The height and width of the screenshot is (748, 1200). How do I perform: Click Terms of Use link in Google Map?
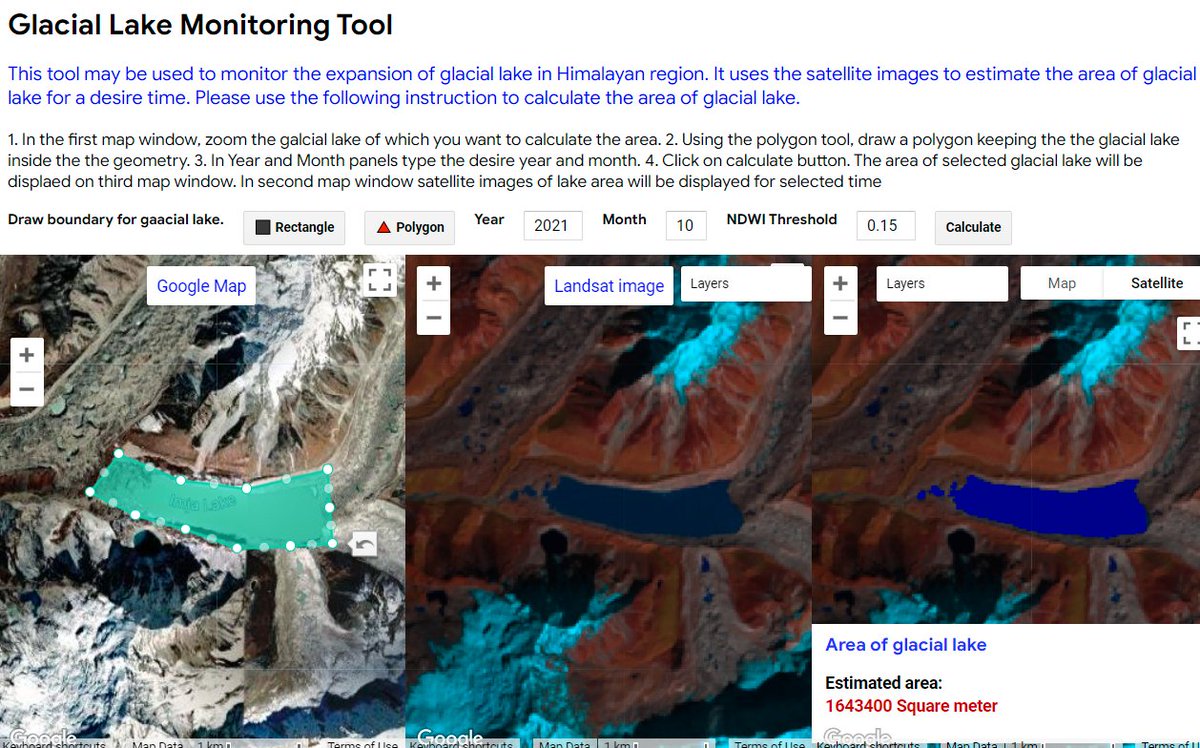pos(363,744)
